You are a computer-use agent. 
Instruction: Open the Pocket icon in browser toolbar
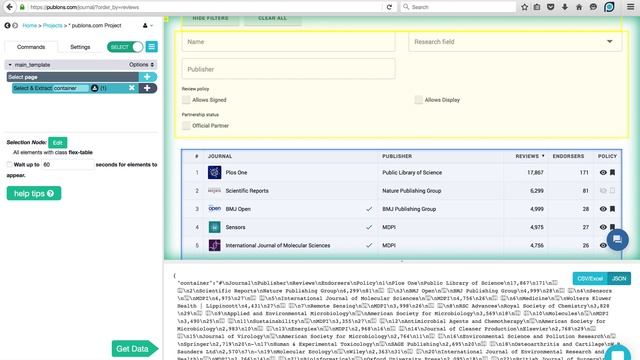551,7
